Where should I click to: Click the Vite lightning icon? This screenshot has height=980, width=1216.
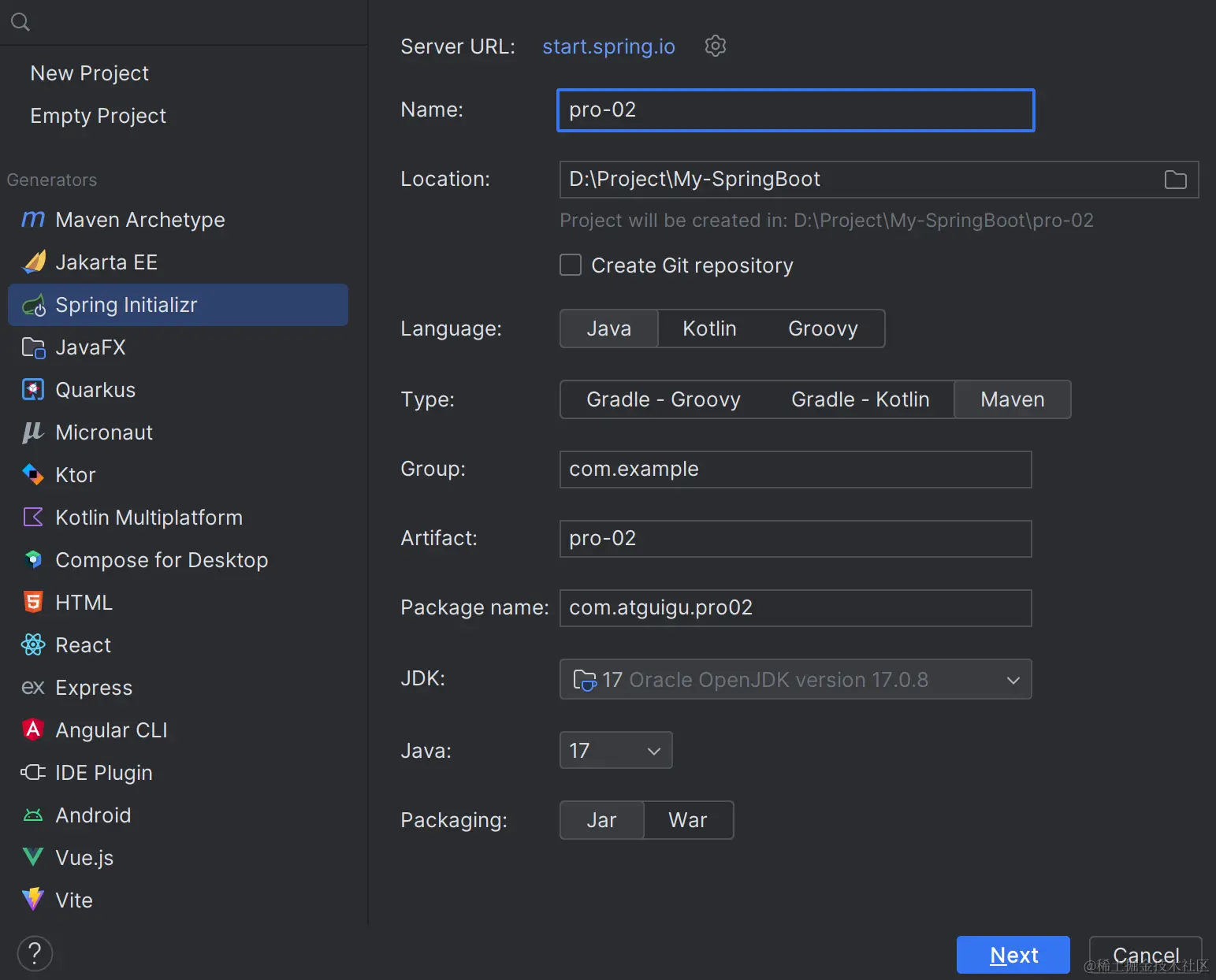(x=33, y=900)
